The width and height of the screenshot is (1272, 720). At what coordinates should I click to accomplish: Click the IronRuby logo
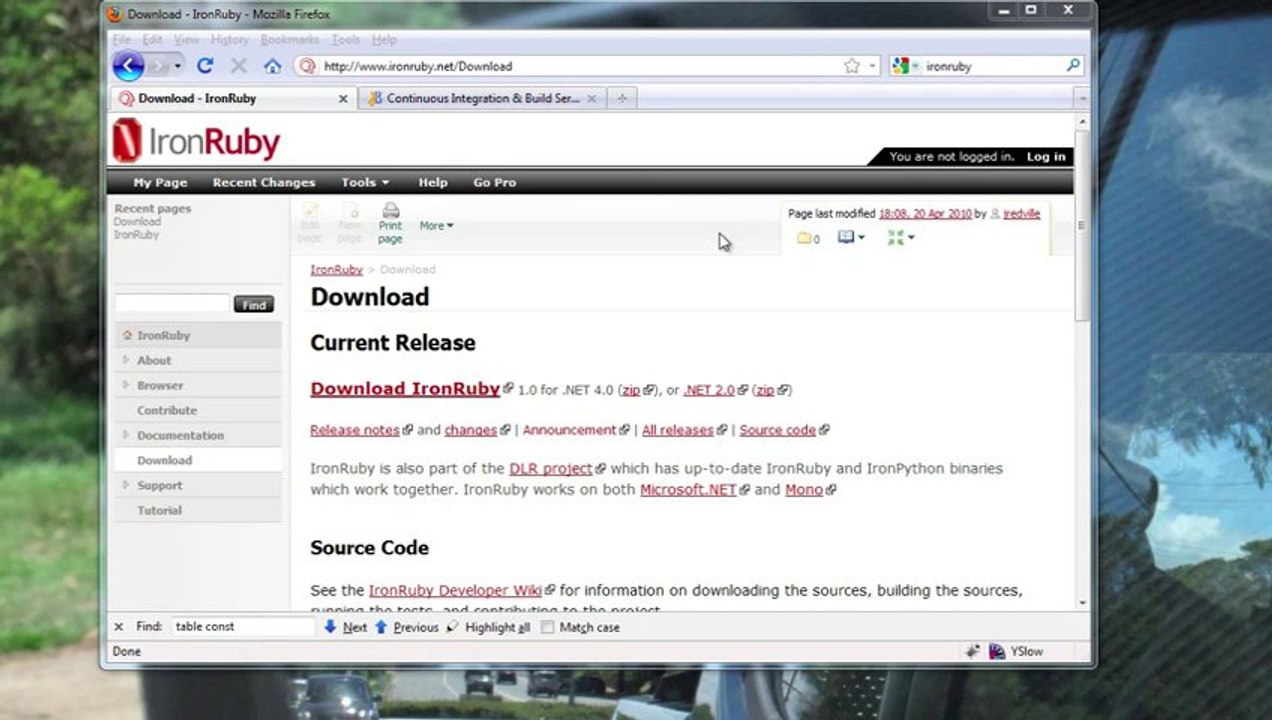[196, 140]
